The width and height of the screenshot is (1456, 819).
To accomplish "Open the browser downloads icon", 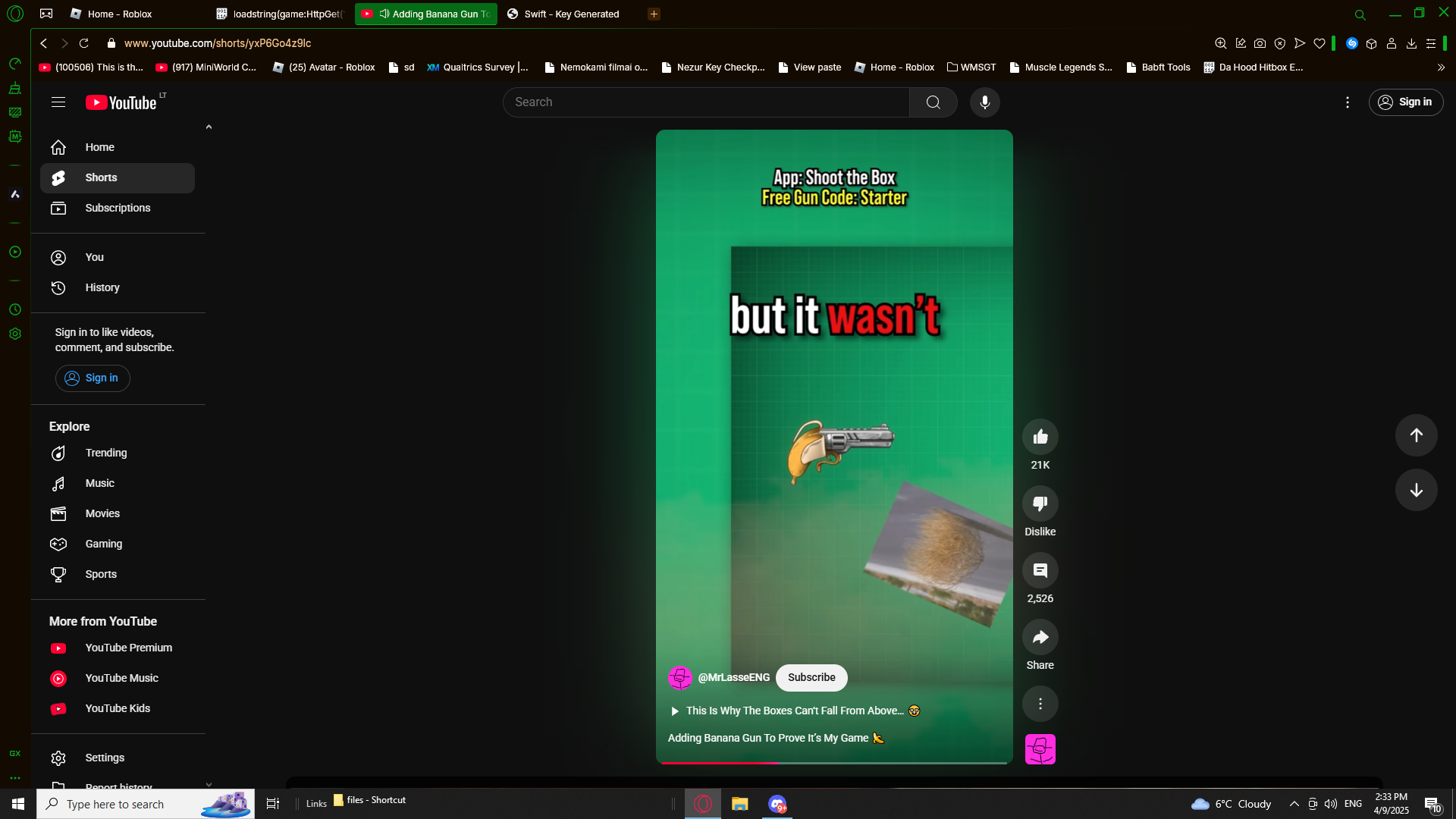I will (x=1411, y=44).
